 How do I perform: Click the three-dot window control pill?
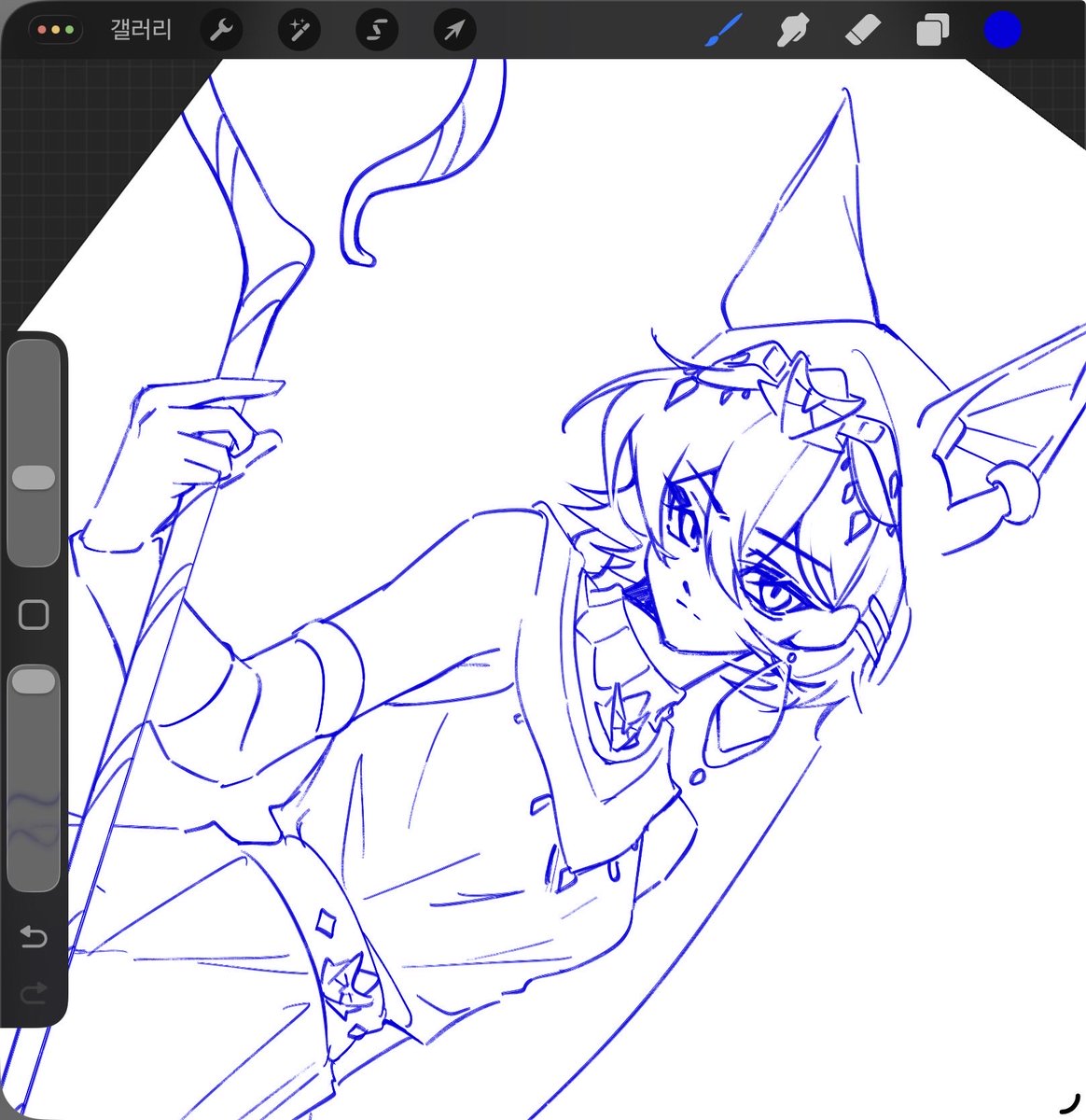(56, 30)
